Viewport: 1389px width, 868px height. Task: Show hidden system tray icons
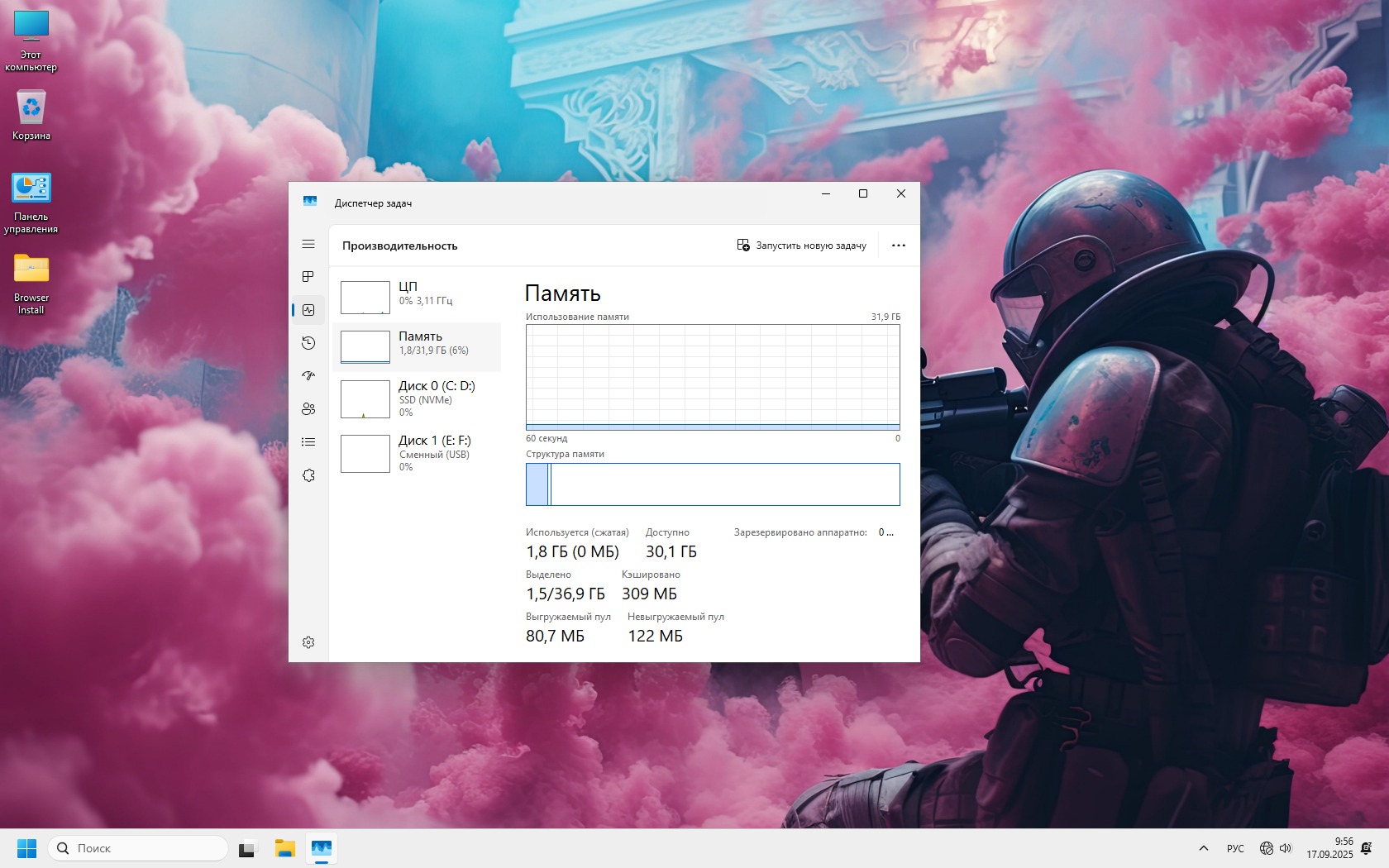pos(1204,848)
